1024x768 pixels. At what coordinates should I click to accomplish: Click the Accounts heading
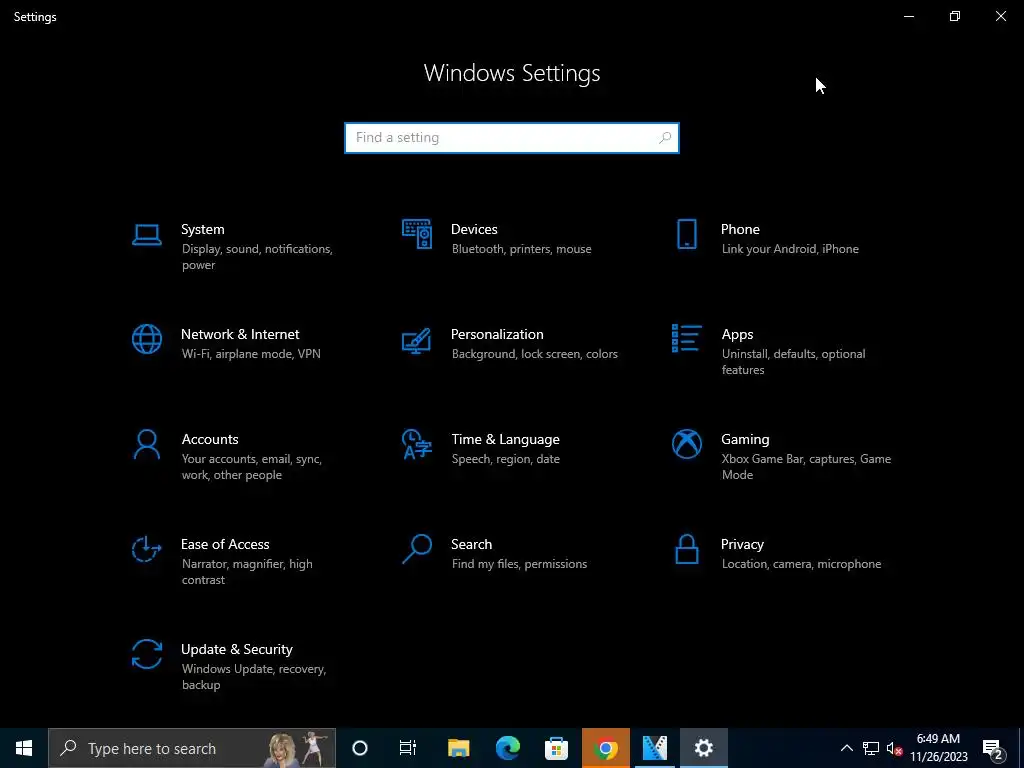210,440
